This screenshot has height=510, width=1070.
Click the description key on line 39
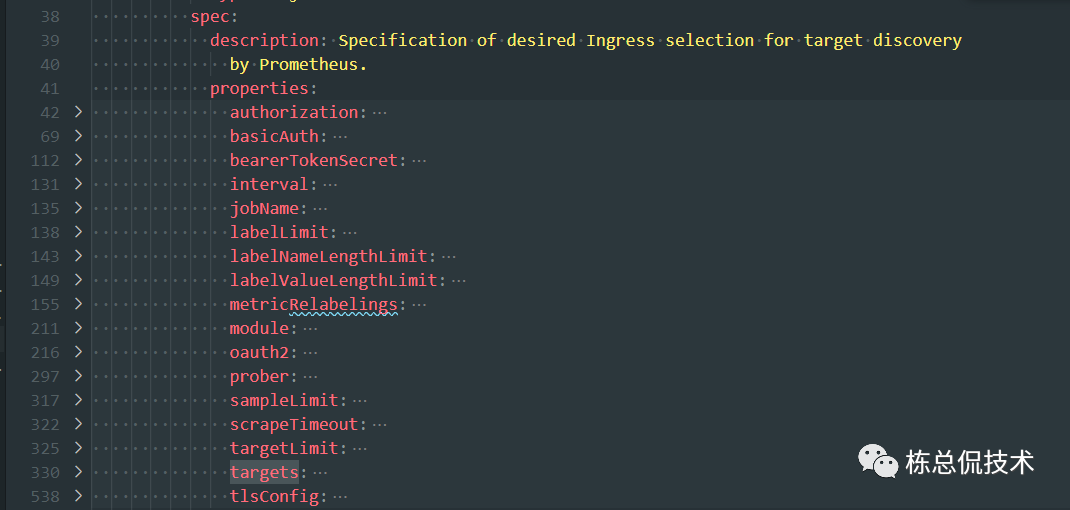[x=264, y=40]
